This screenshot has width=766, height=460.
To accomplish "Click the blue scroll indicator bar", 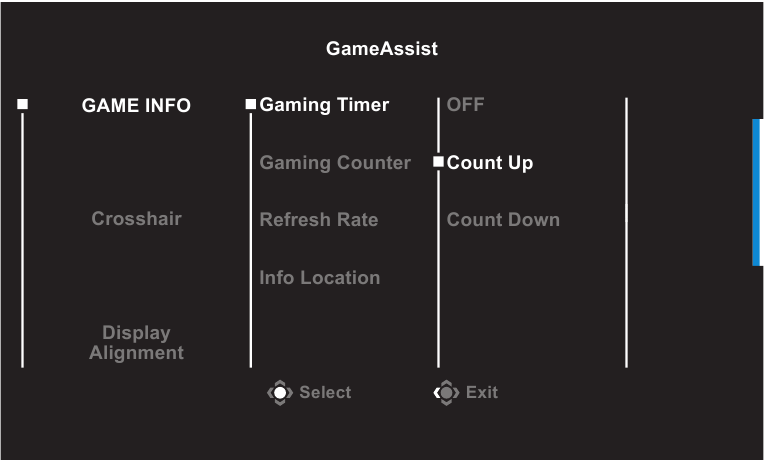I will tap(757, 192).
